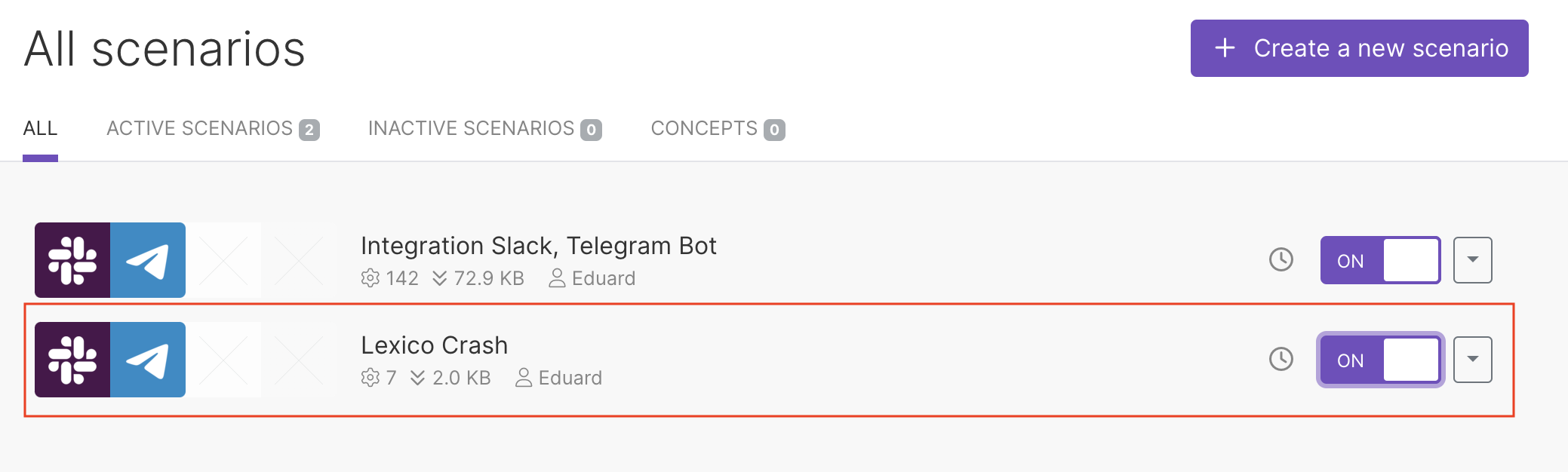This screenshot has width=1568, height=472.
Task: Turn off the Integration Slack, Telegram Bot scenario
Action: pyautogui.click(x=1380, y=260)
